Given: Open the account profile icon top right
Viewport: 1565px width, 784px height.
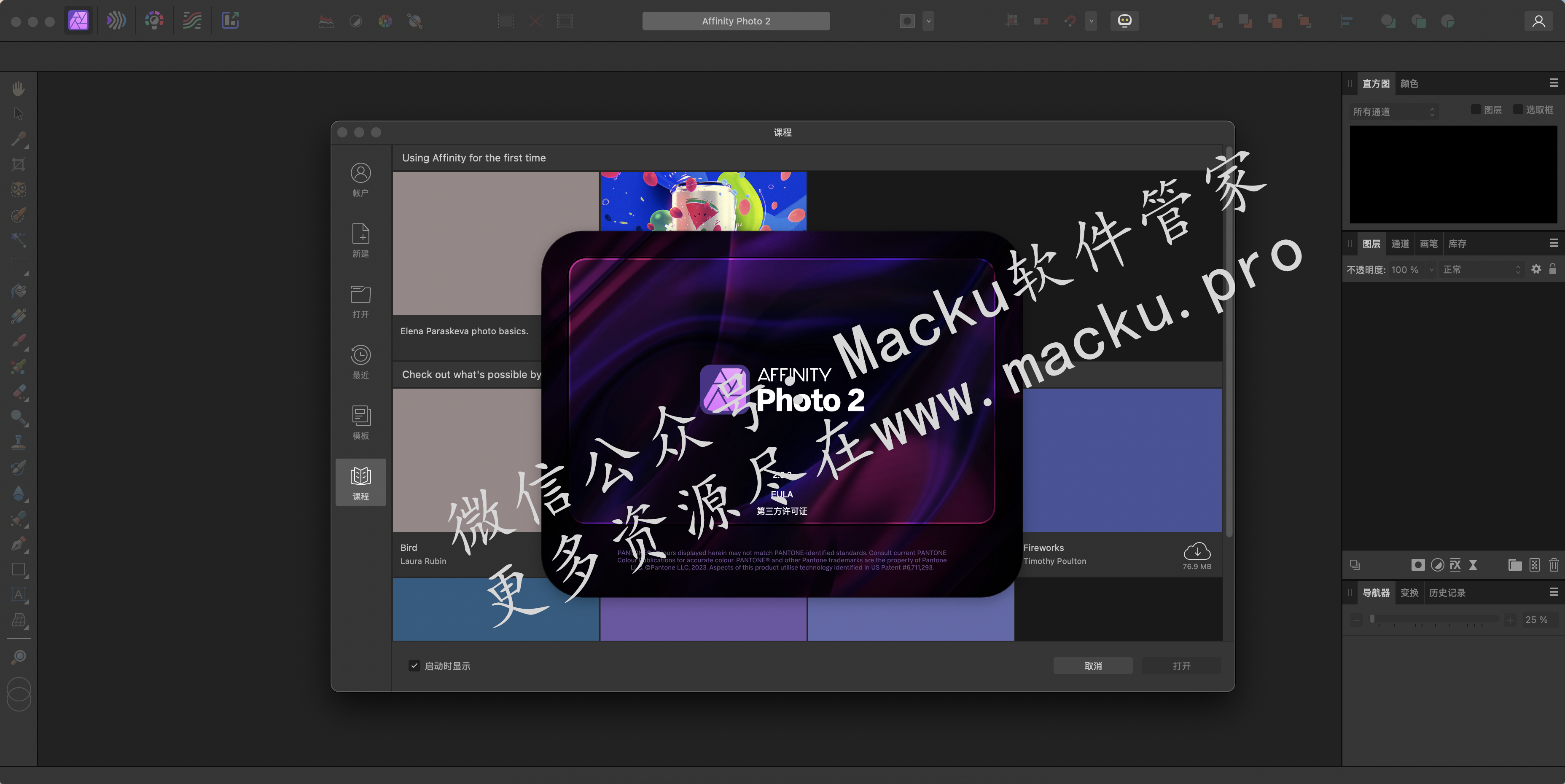Looking at the screenshot, I should (x=1538, y=21).
